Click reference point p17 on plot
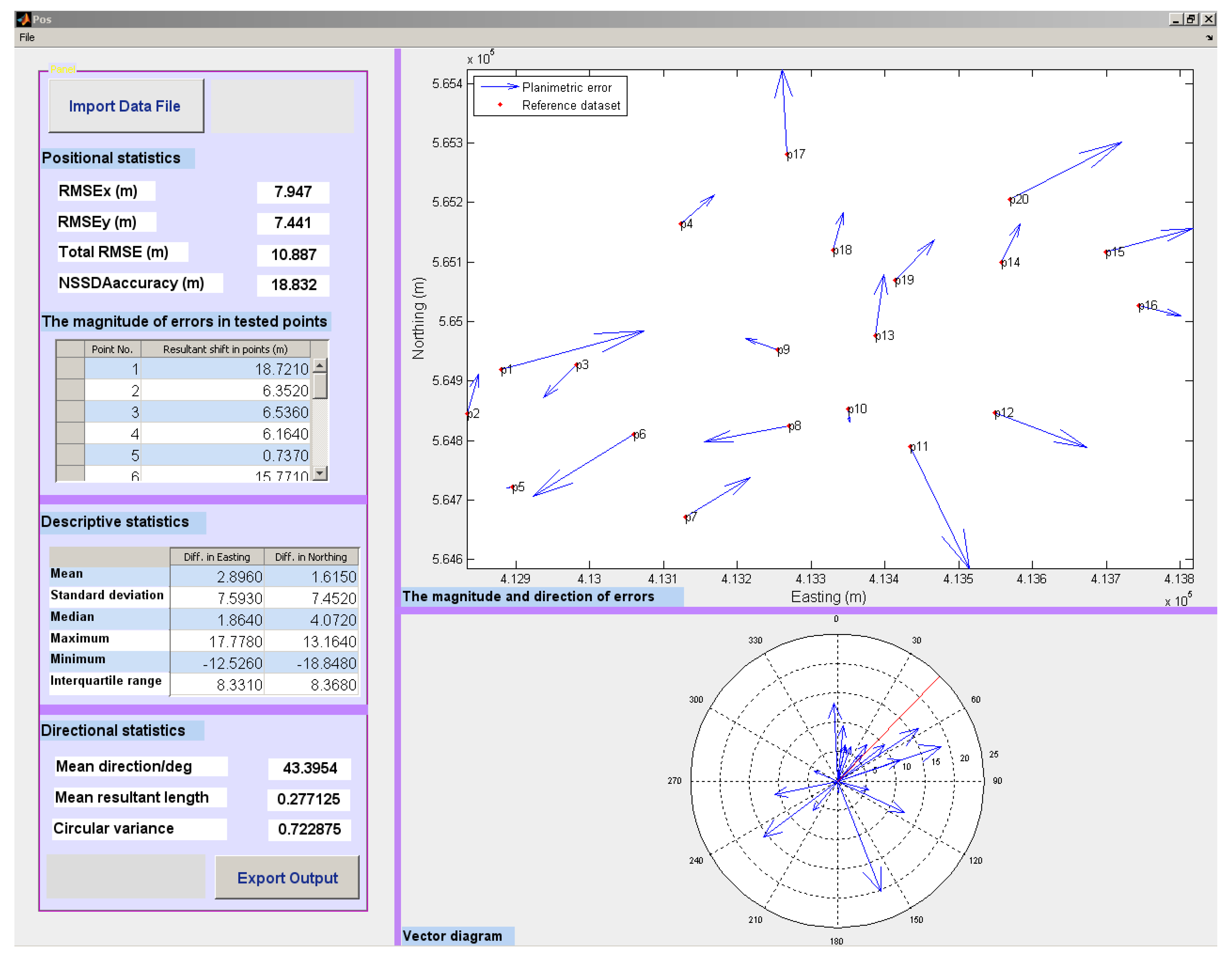The height and width of the screenshot is (969, 1232). tap(787, 154)
